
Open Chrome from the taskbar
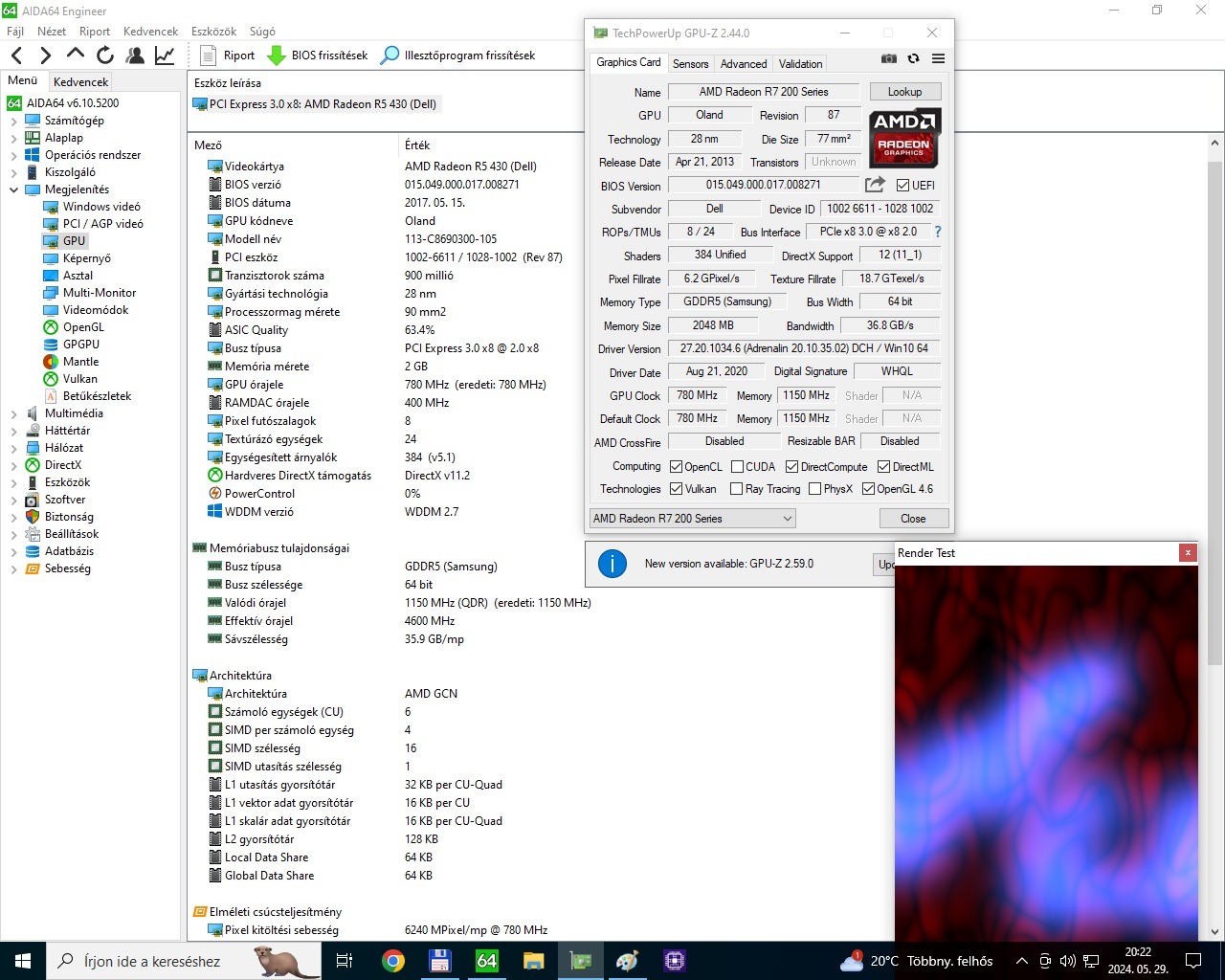(392, 961)
